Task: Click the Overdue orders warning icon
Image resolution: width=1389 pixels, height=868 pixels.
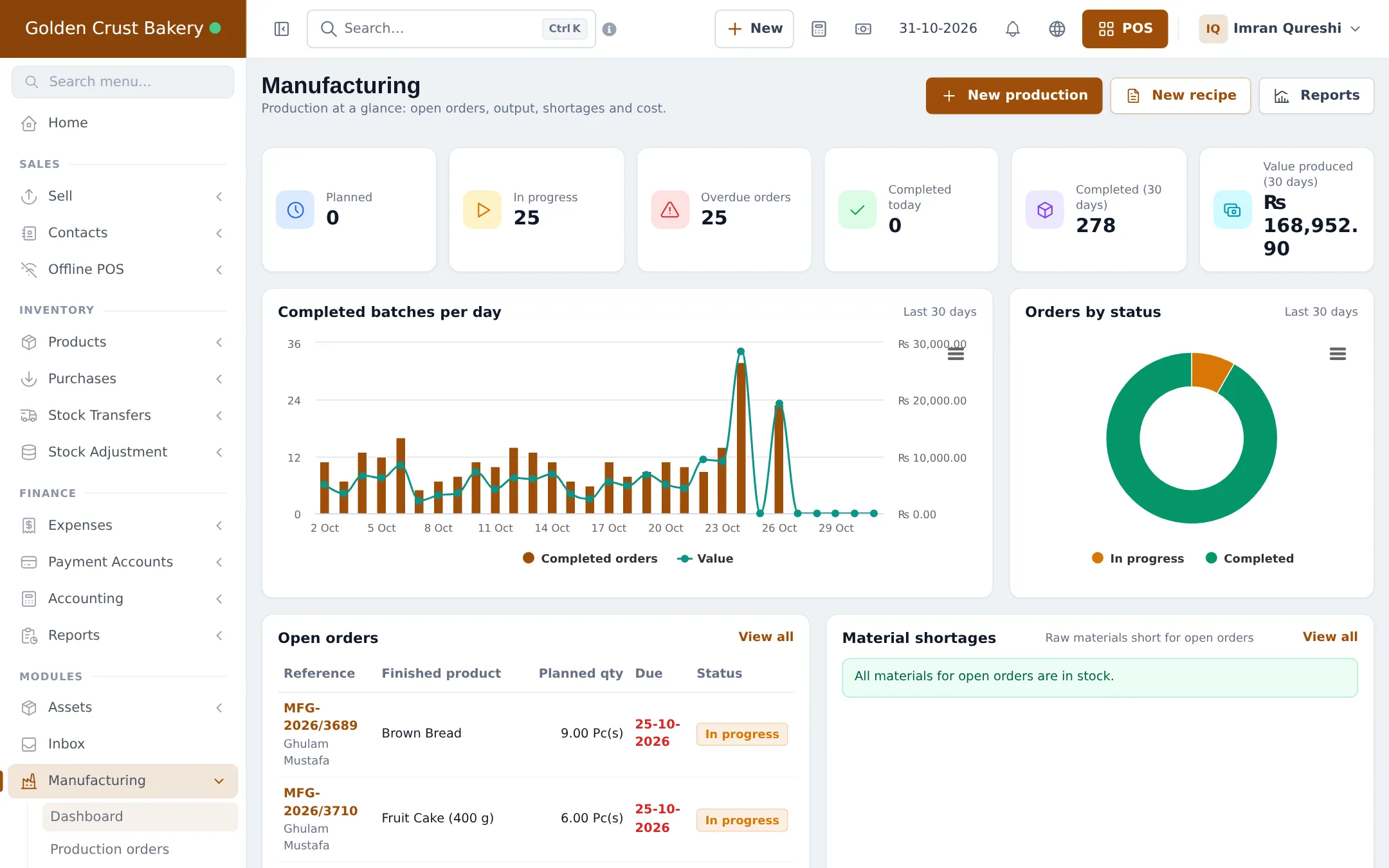Action: click(670, 210)
